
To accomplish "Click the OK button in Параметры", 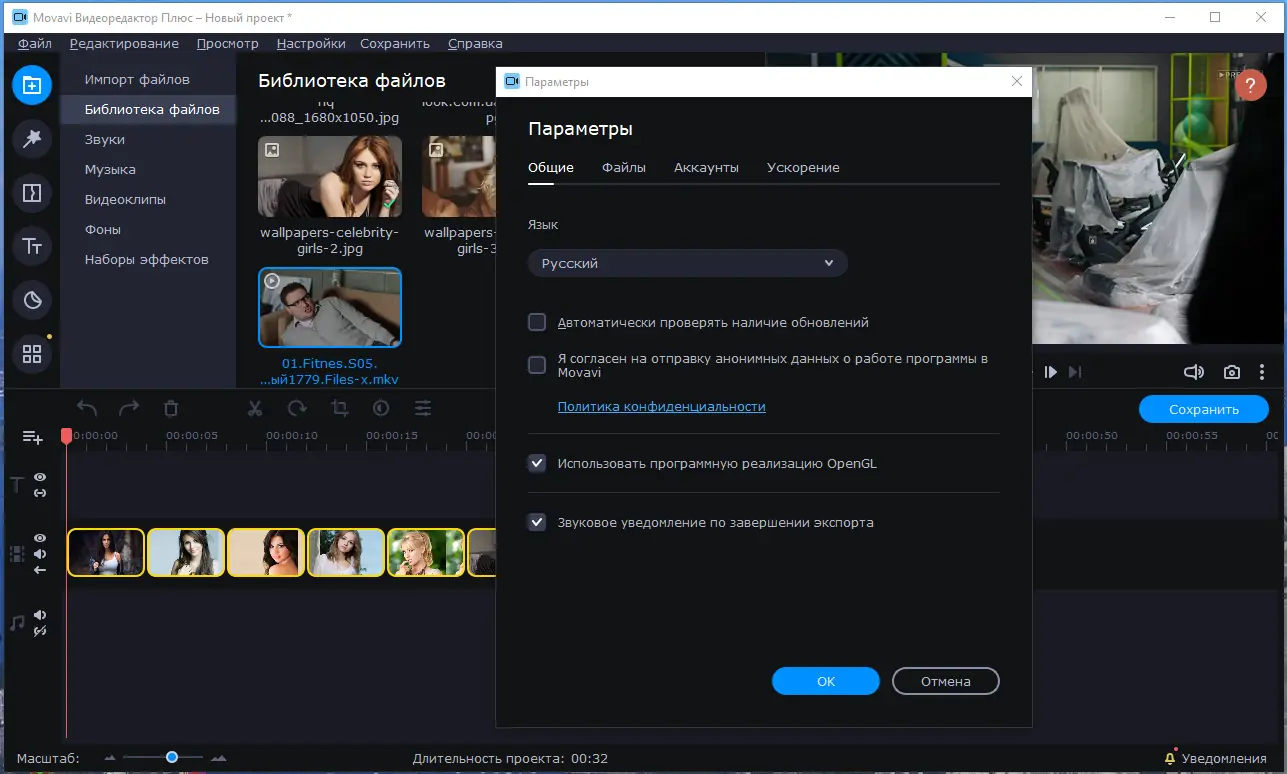I will coord(826,681).
